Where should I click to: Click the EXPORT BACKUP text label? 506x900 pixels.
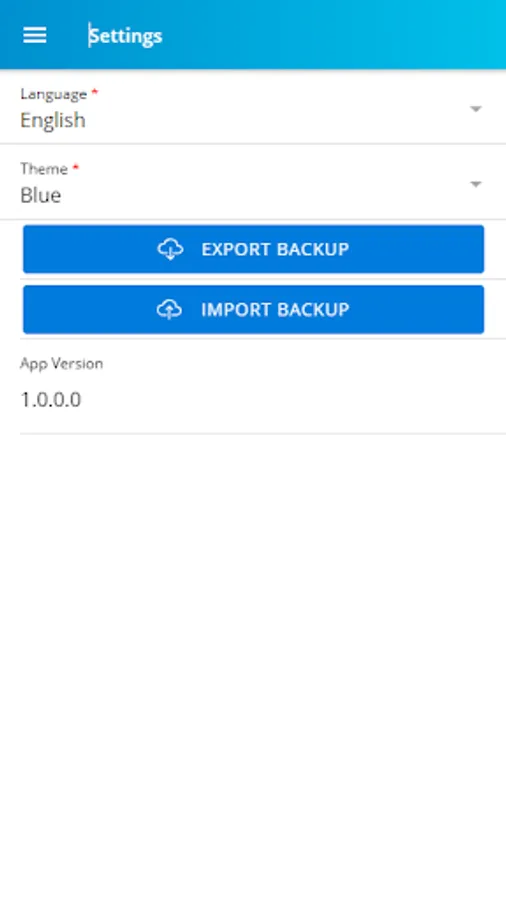tap(275, 249)
